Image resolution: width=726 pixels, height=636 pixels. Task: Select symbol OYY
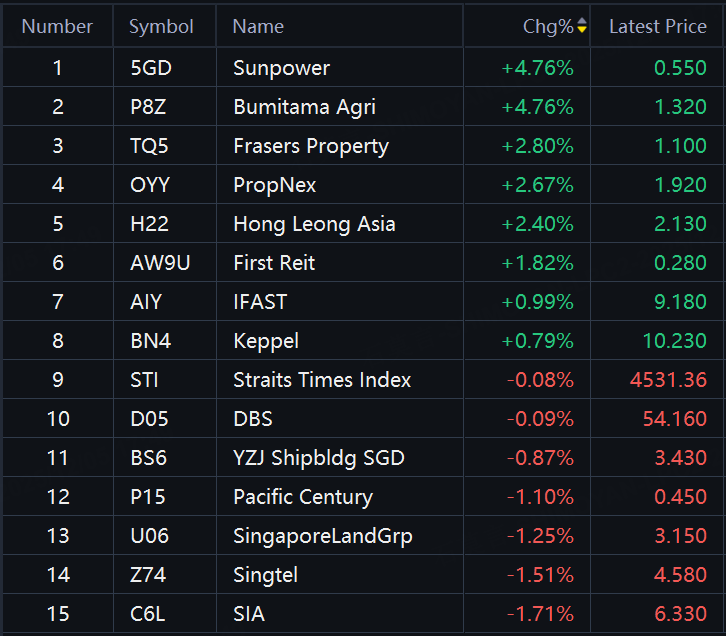click(150, 185)
